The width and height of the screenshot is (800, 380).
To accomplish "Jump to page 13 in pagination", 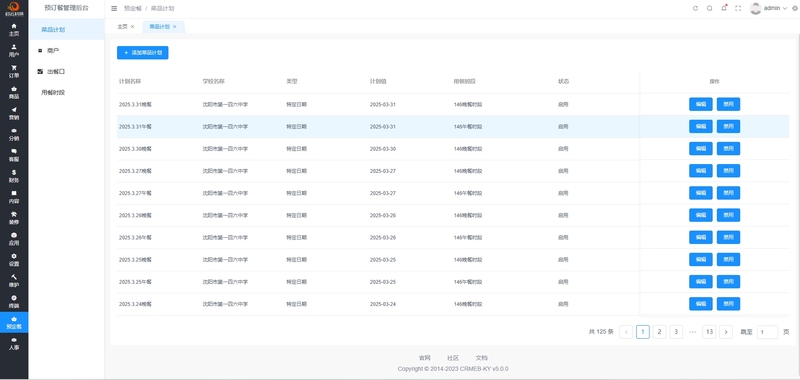I will tap(709, 332).
